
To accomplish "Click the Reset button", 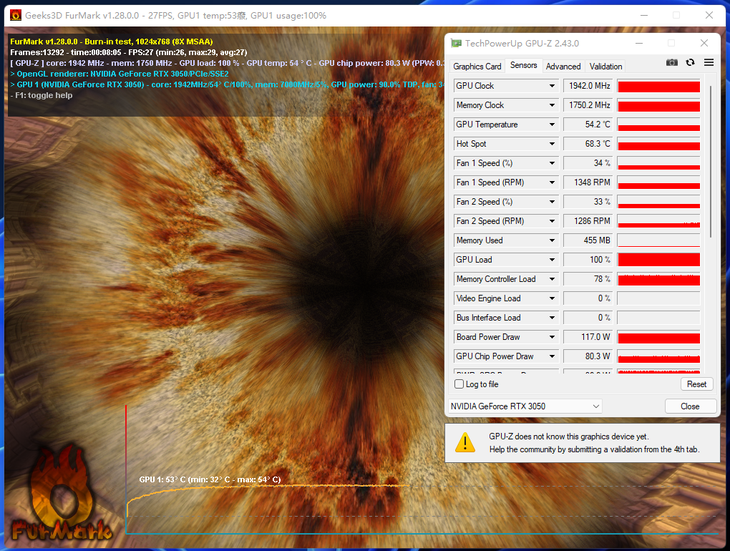I will (x=696, y=384).
